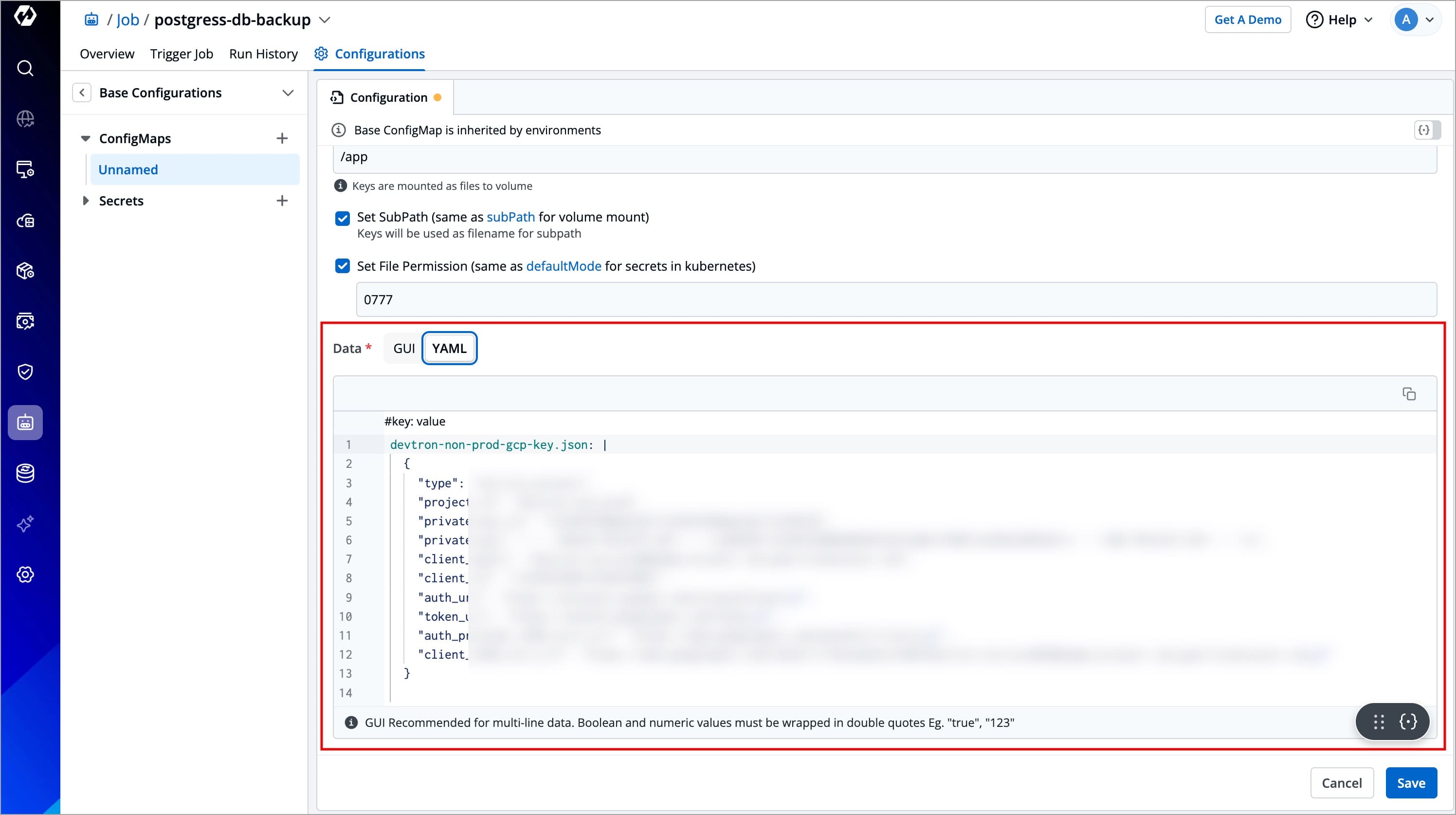This screenshot has height=815, width=1456.
Task: Click the back arrow beside Base Configurations
Action: point(82,93)
